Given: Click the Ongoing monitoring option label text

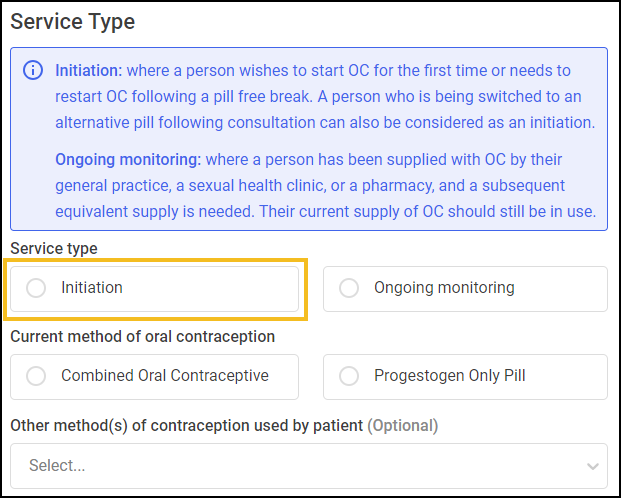Looking at the screenshot, I should (444, 288).
